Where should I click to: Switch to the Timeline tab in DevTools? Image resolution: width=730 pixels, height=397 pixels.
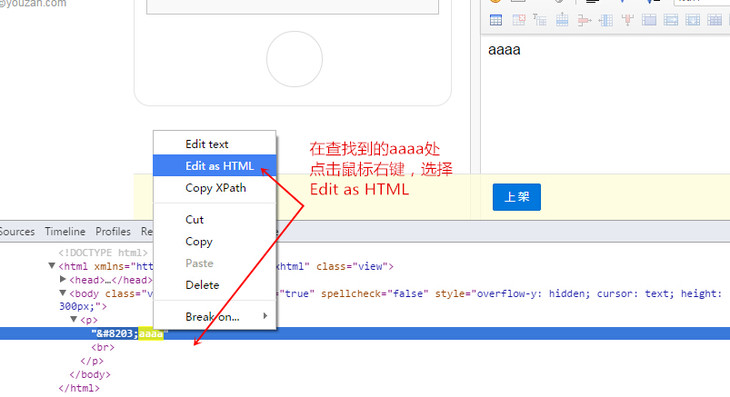point(65,232)
